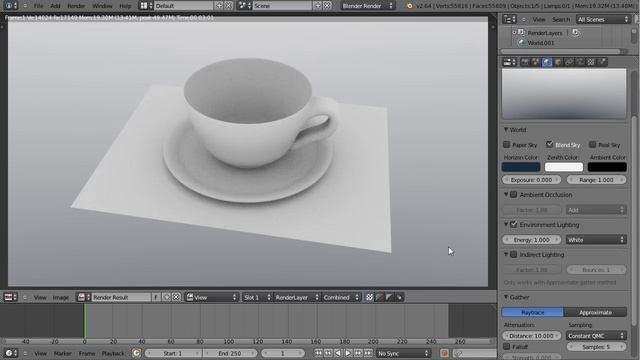
Task: Click the screen layout browse icon
Action: 146,6
